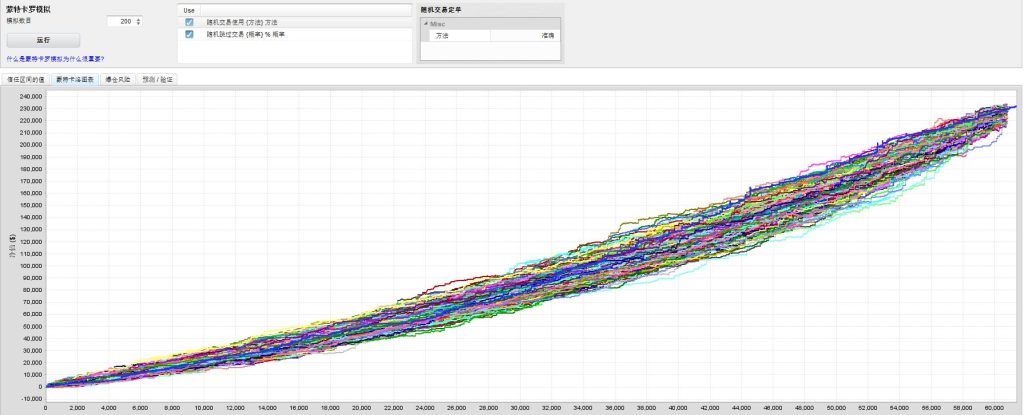Select the 蒙特卡洛图表 tab
This screenshot has height=415, width=1024.
tap(76, 78)
